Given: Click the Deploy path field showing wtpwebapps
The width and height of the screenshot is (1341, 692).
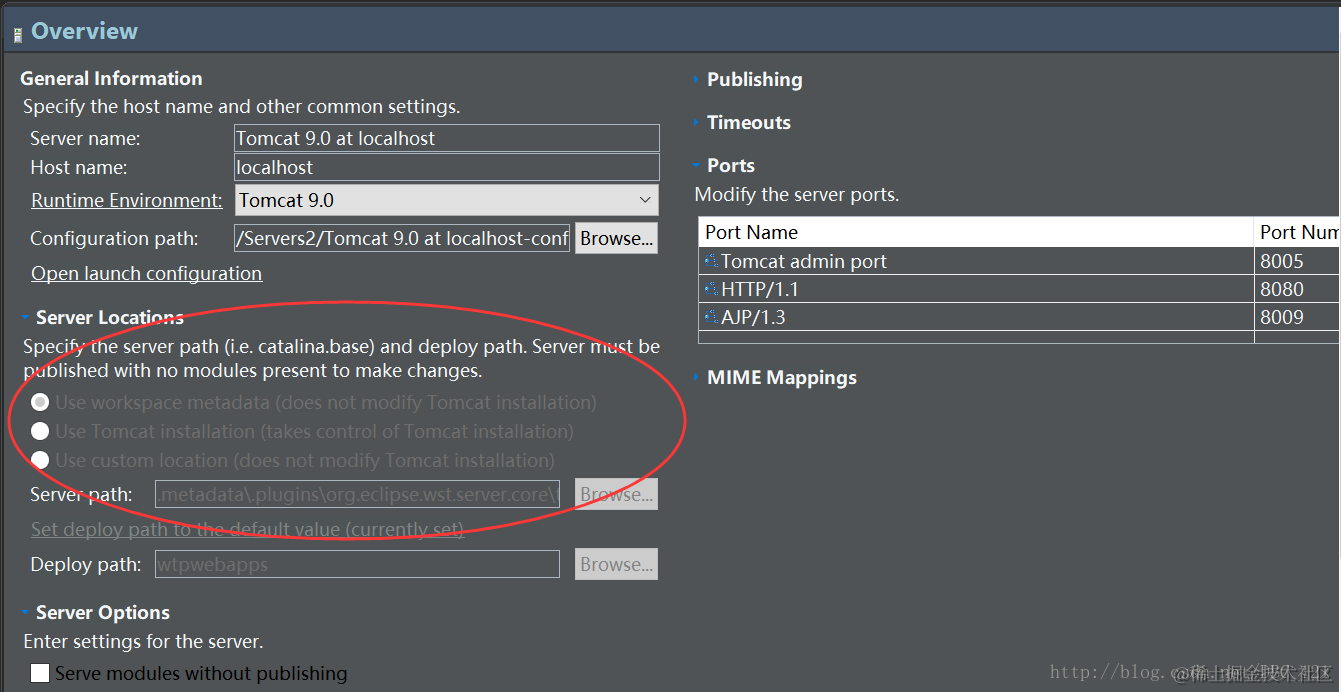Looking at the screenshot, I should coord(357,564).
